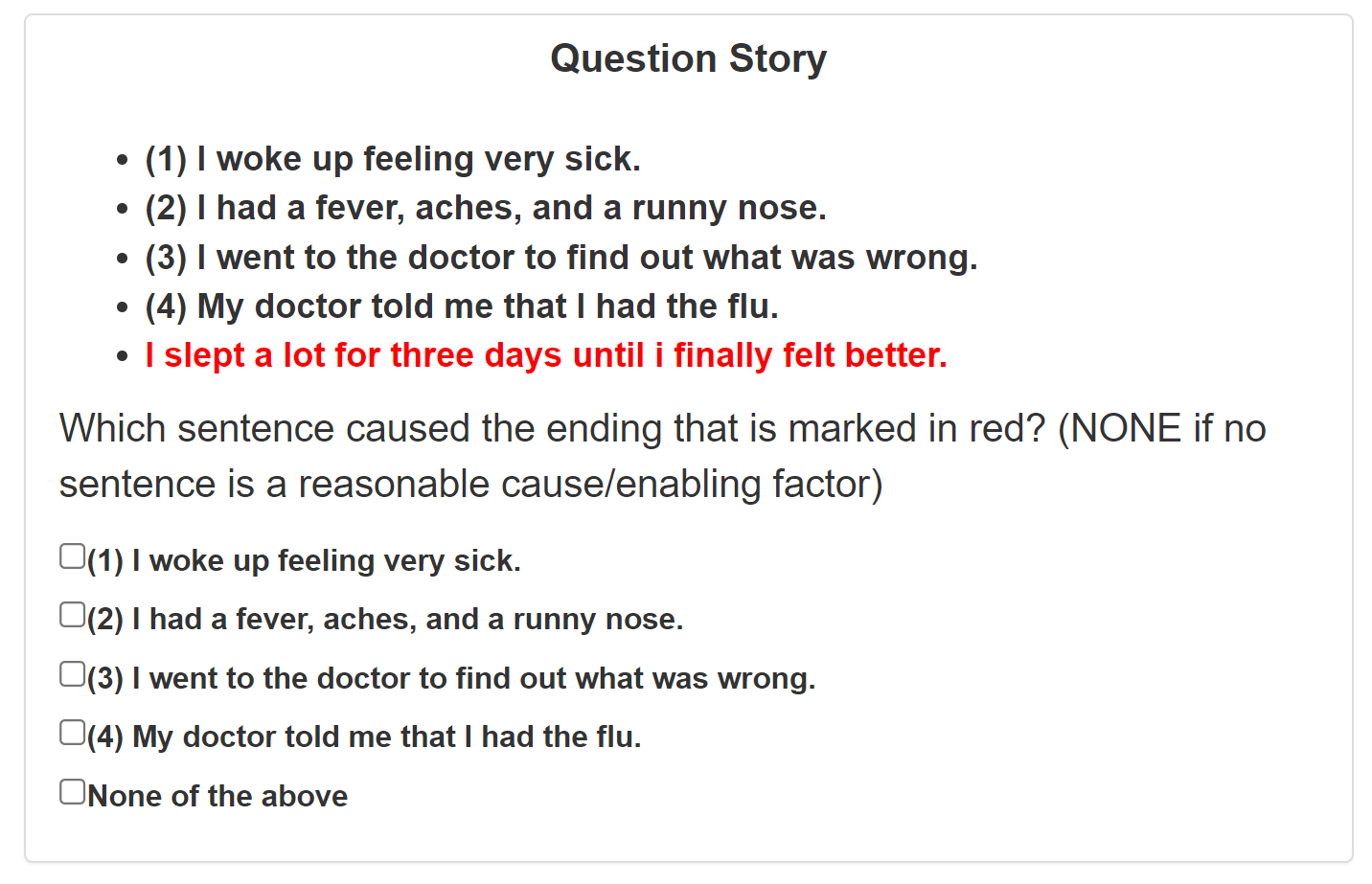The width and height of the screenshot is (1372, 884).
Task: Click the answer label '(2) I had a fever, aches, and a runny nose.'
Action: (x=385, y=620)
